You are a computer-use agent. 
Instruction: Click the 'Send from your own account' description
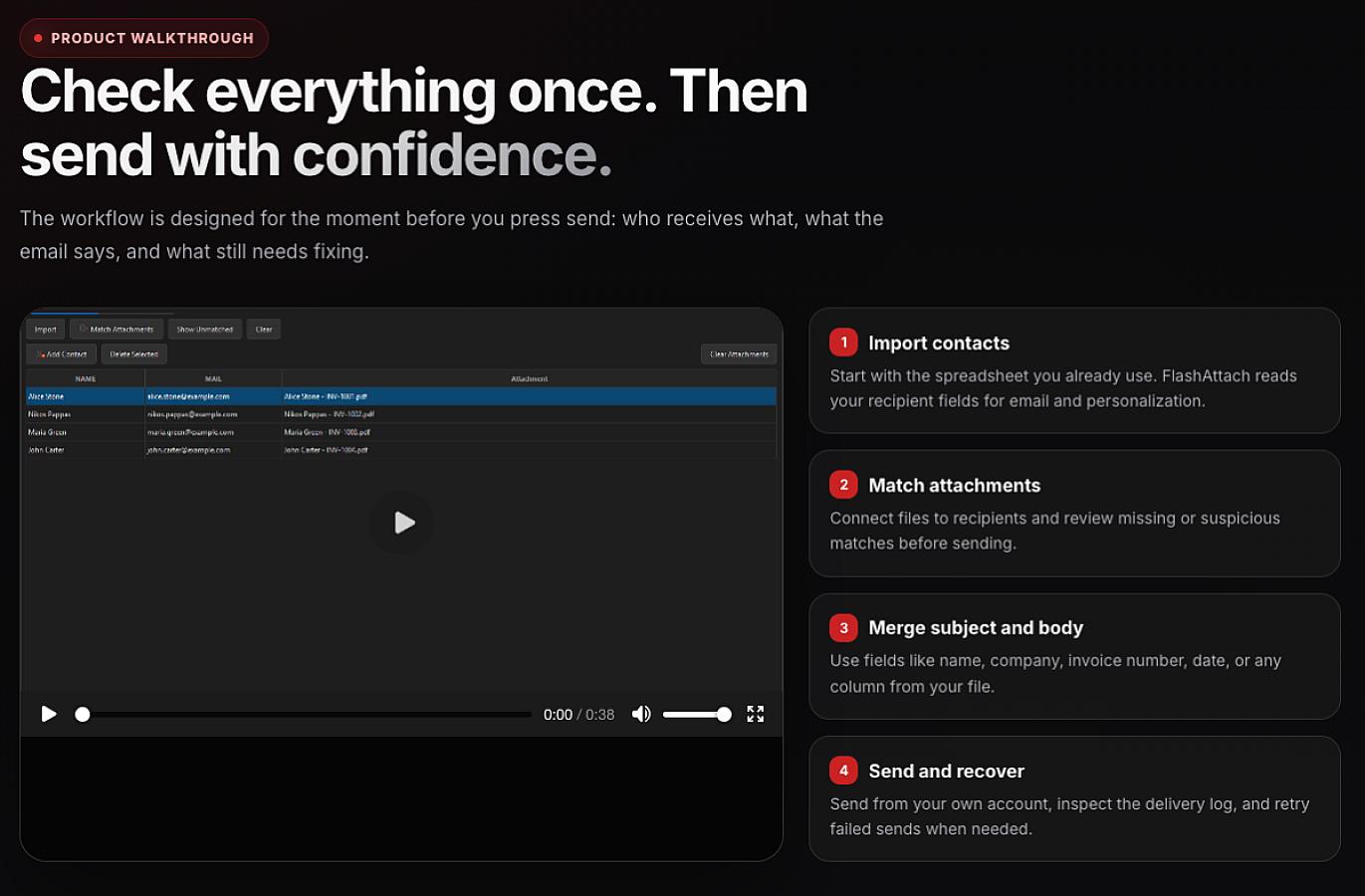(x=1069, y=816)
